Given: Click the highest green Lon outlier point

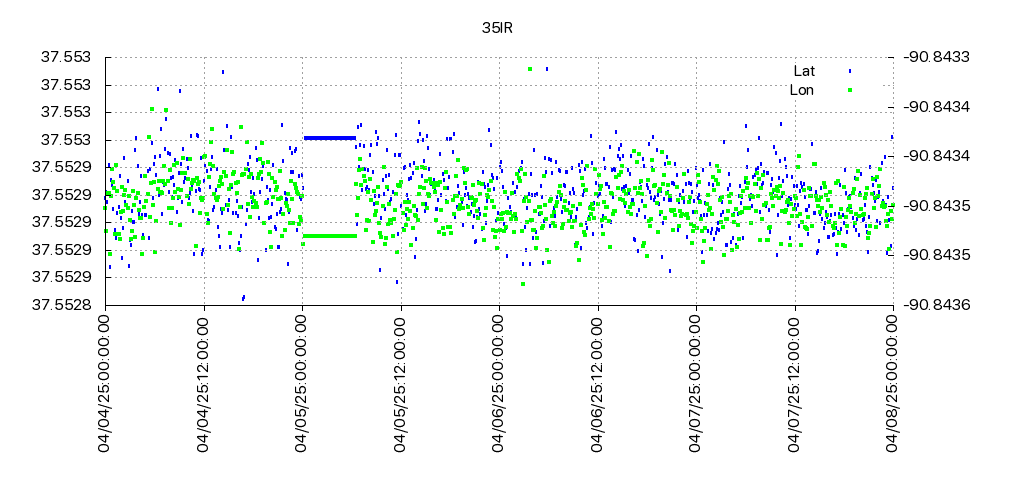Looking at the screenshot, I should [530, 69].
